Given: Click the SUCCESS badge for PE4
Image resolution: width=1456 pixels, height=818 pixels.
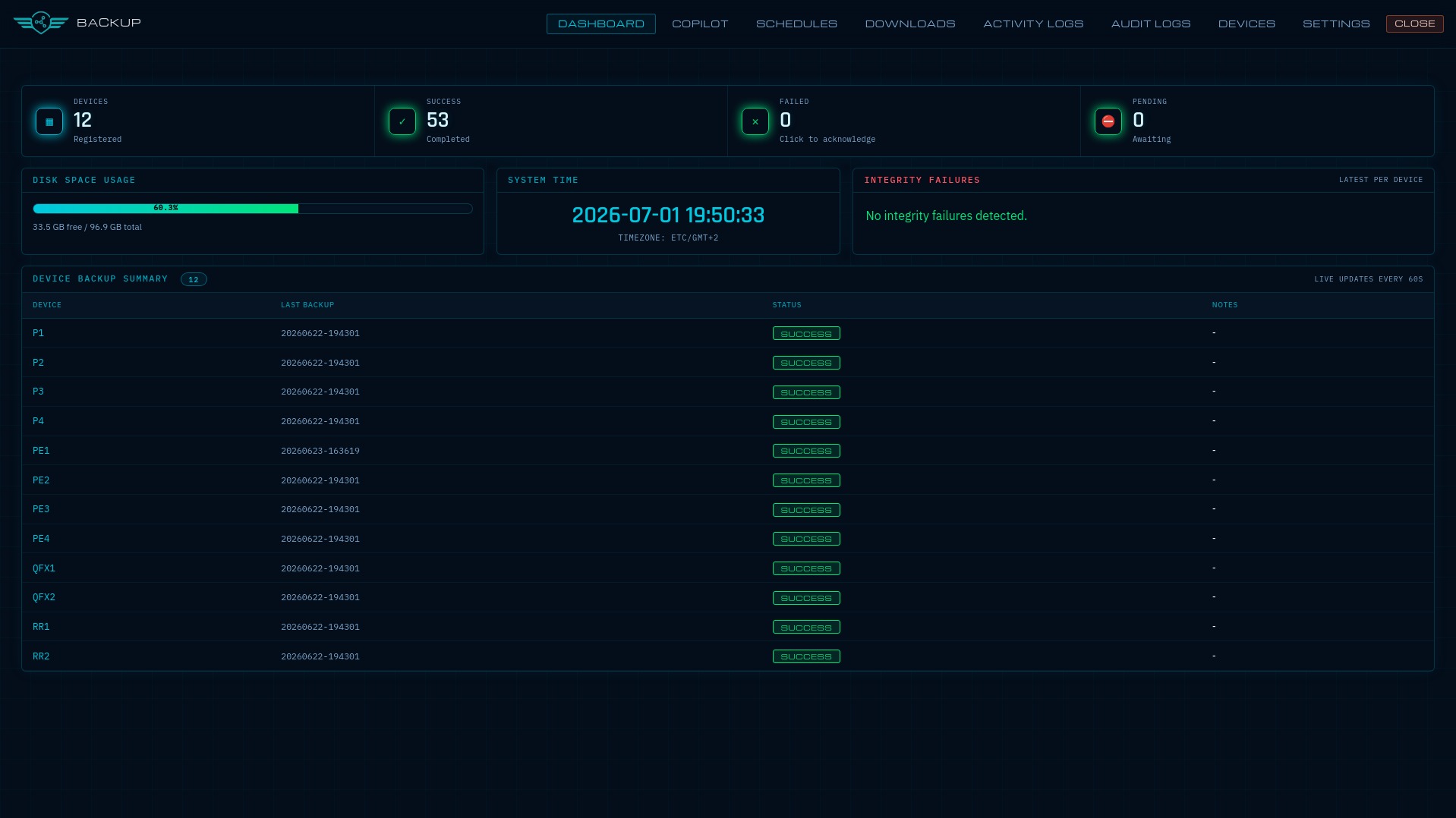Looking at the screenshot, I should coord(806,539).
